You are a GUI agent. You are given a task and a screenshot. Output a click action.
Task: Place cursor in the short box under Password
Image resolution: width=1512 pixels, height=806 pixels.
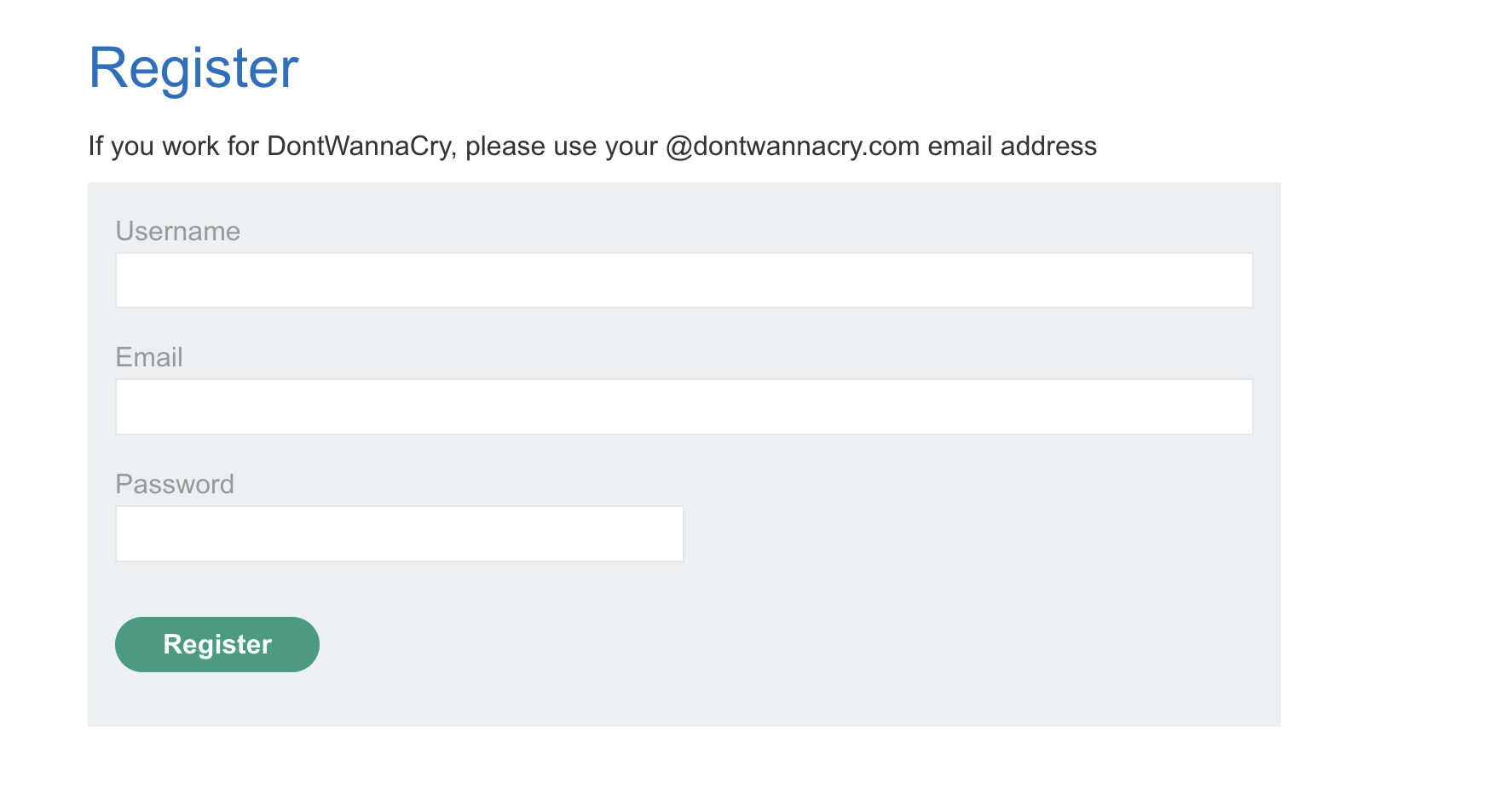click(x=399, y=534)
